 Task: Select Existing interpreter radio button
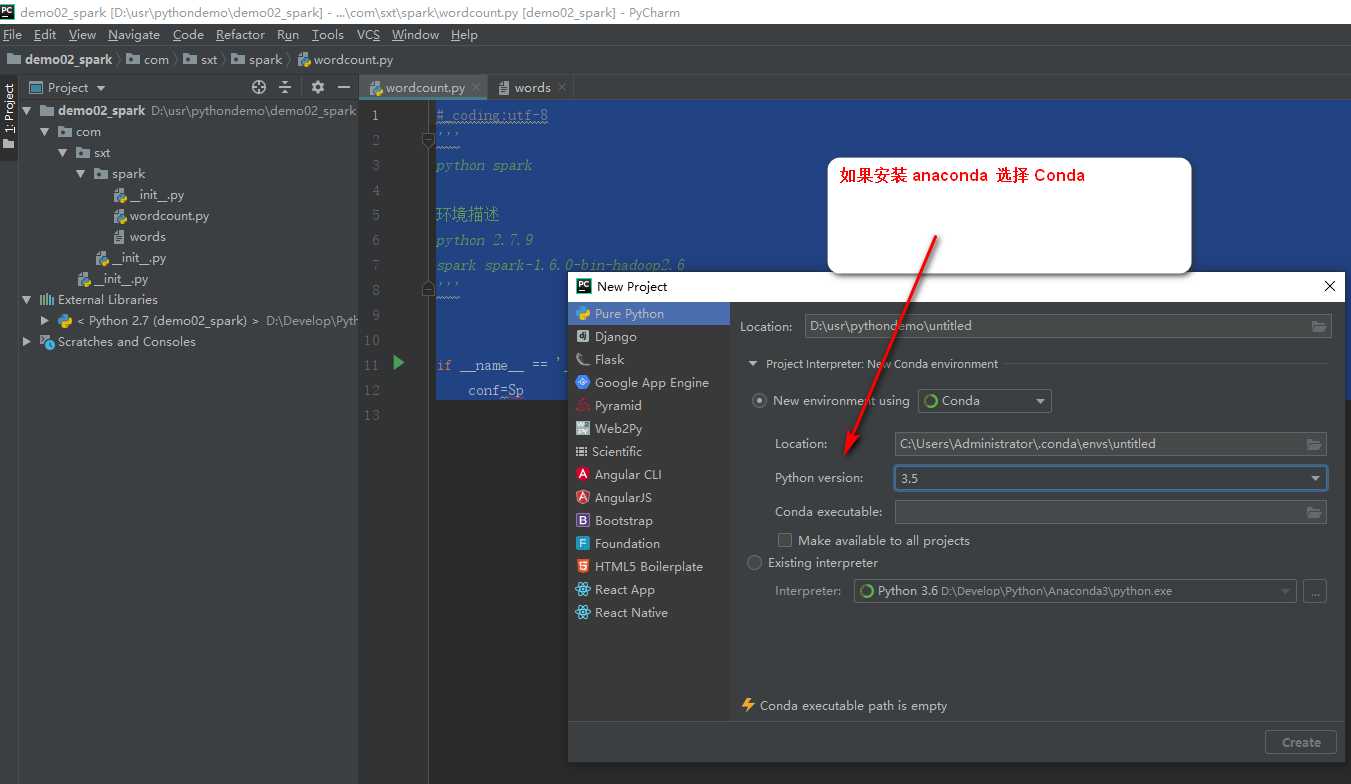point(755,563)
